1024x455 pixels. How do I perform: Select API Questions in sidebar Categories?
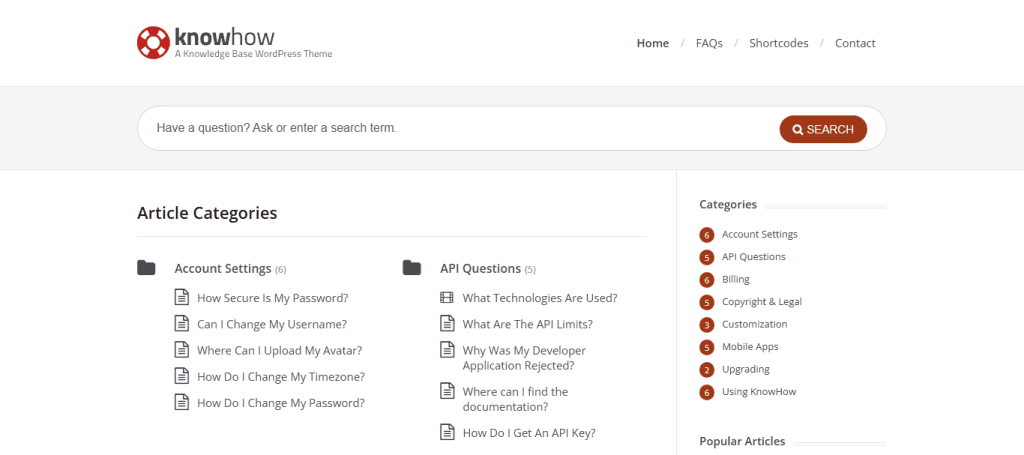coord(754,257)
